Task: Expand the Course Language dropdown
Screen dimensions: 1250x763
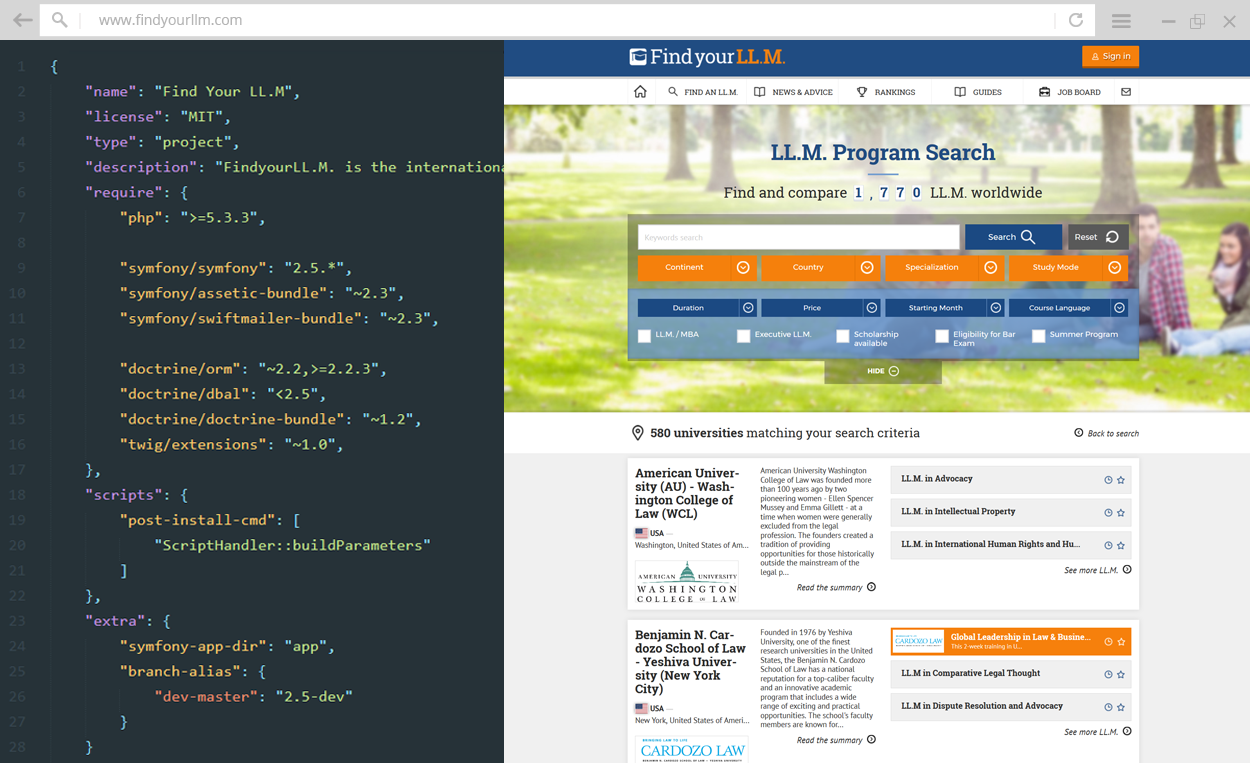Action: pyautogui.click(x=1067, y=308)
